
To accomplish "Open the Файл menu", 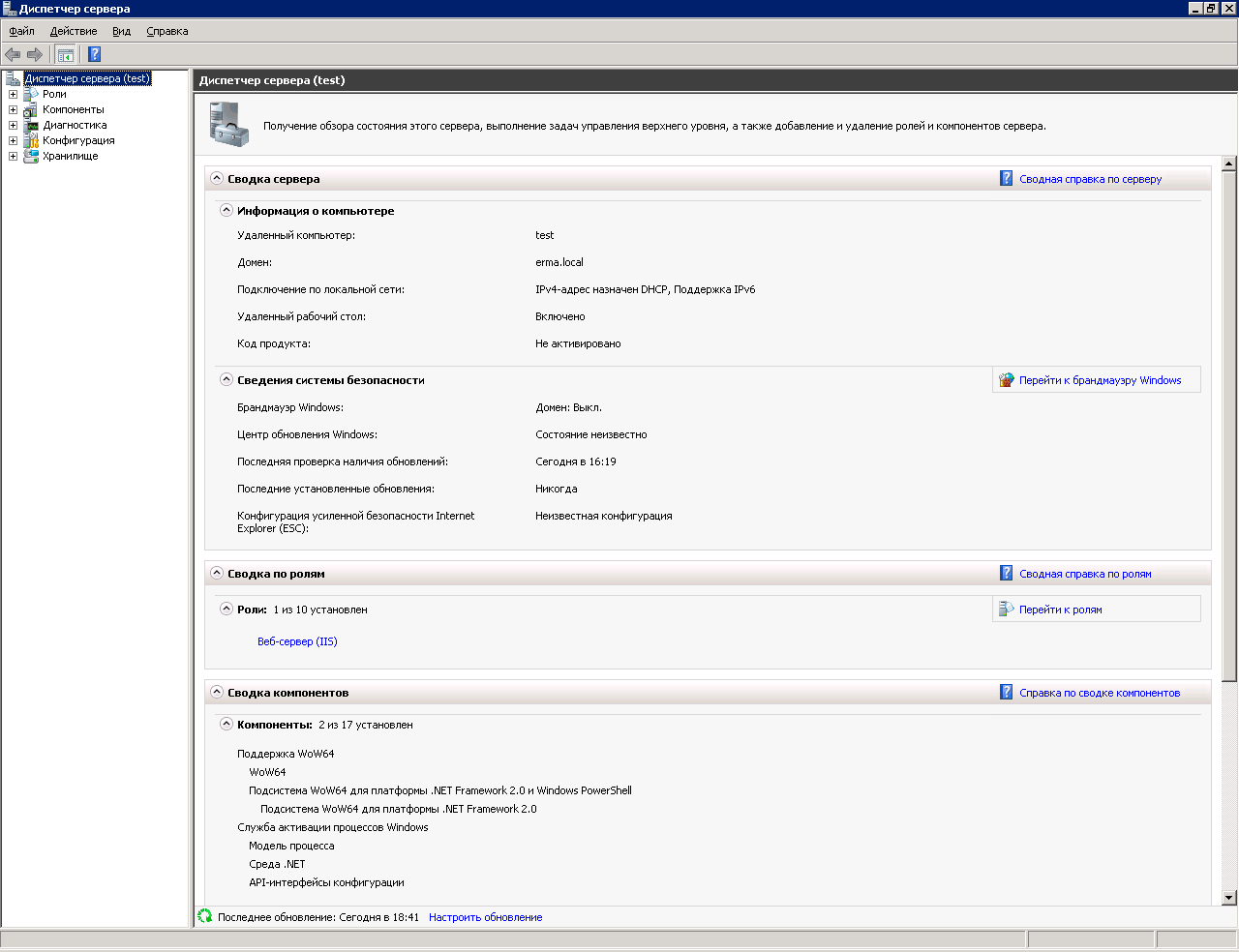I will 21,31.
